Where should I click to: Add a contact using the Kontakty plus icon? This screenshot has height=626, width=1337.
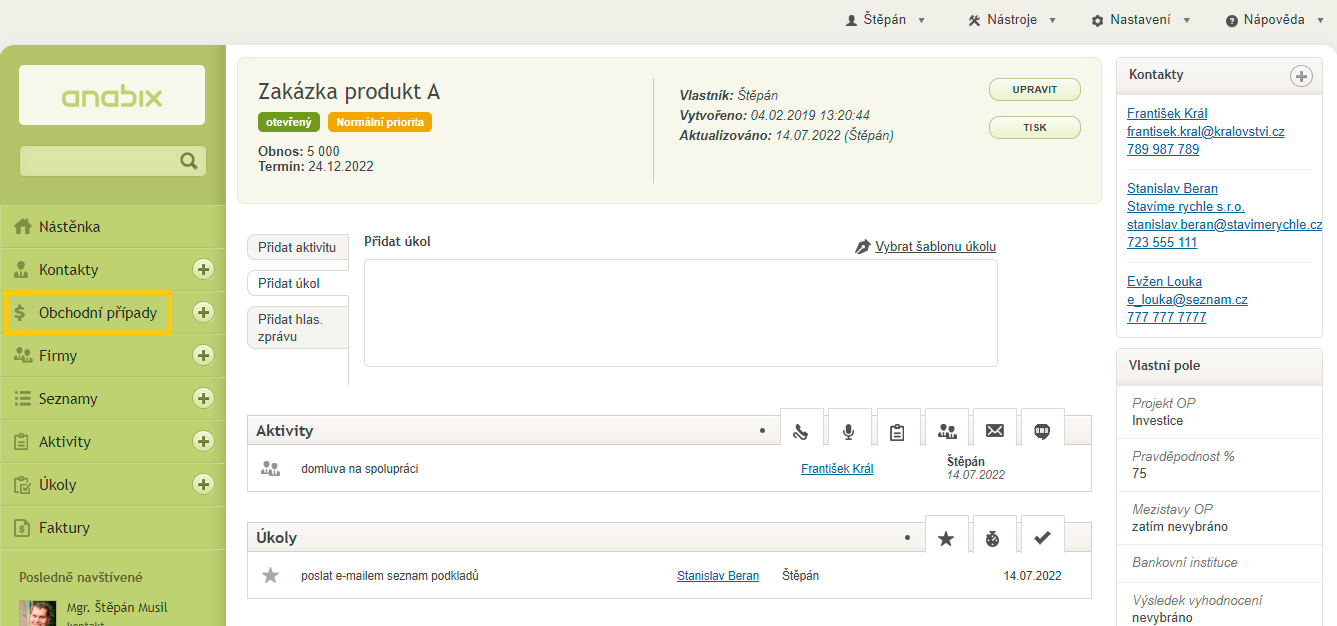[x=1300, y=76]
